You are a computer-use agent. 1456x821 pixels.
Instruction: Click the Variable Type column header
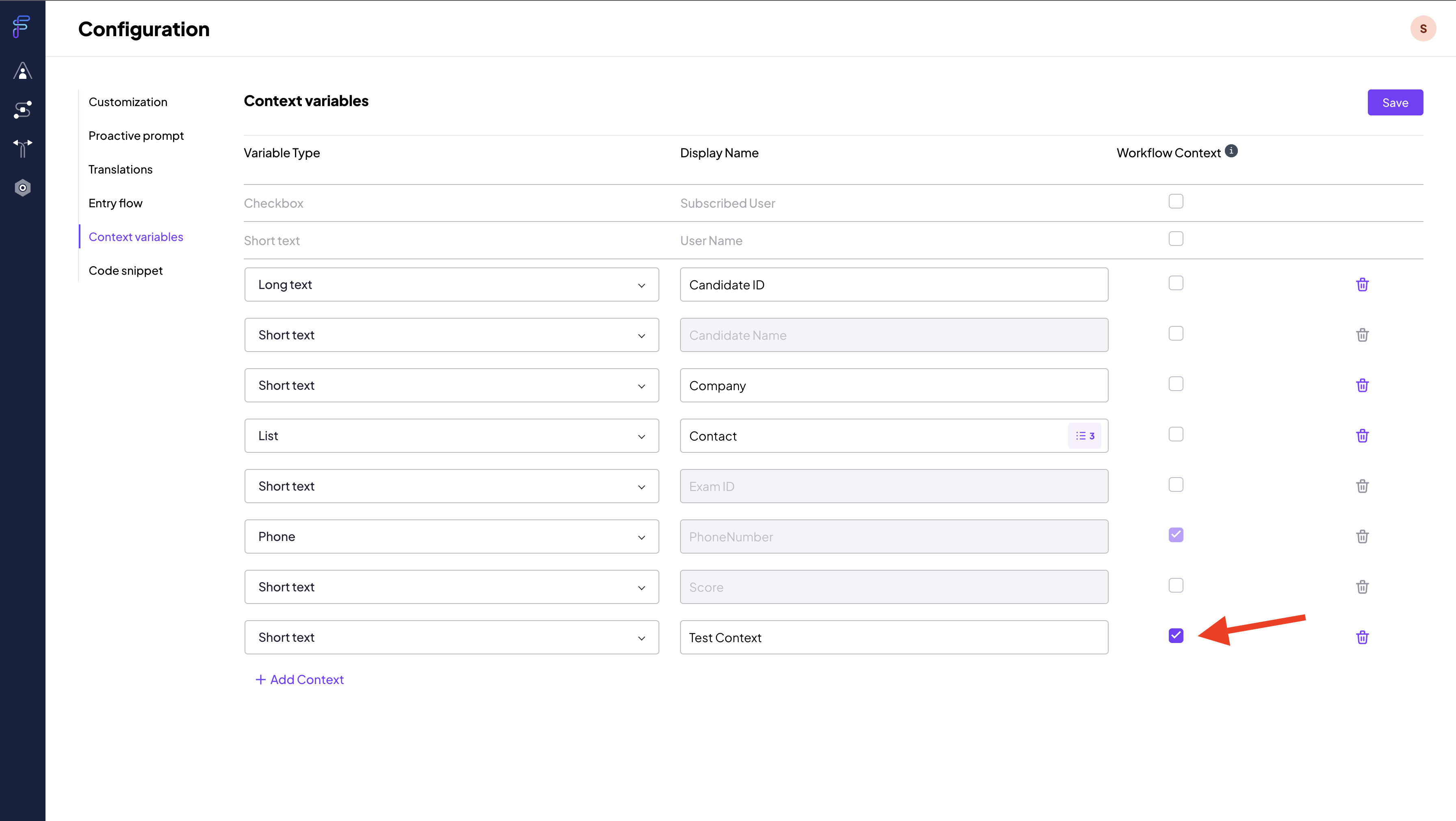click(282, 153)
